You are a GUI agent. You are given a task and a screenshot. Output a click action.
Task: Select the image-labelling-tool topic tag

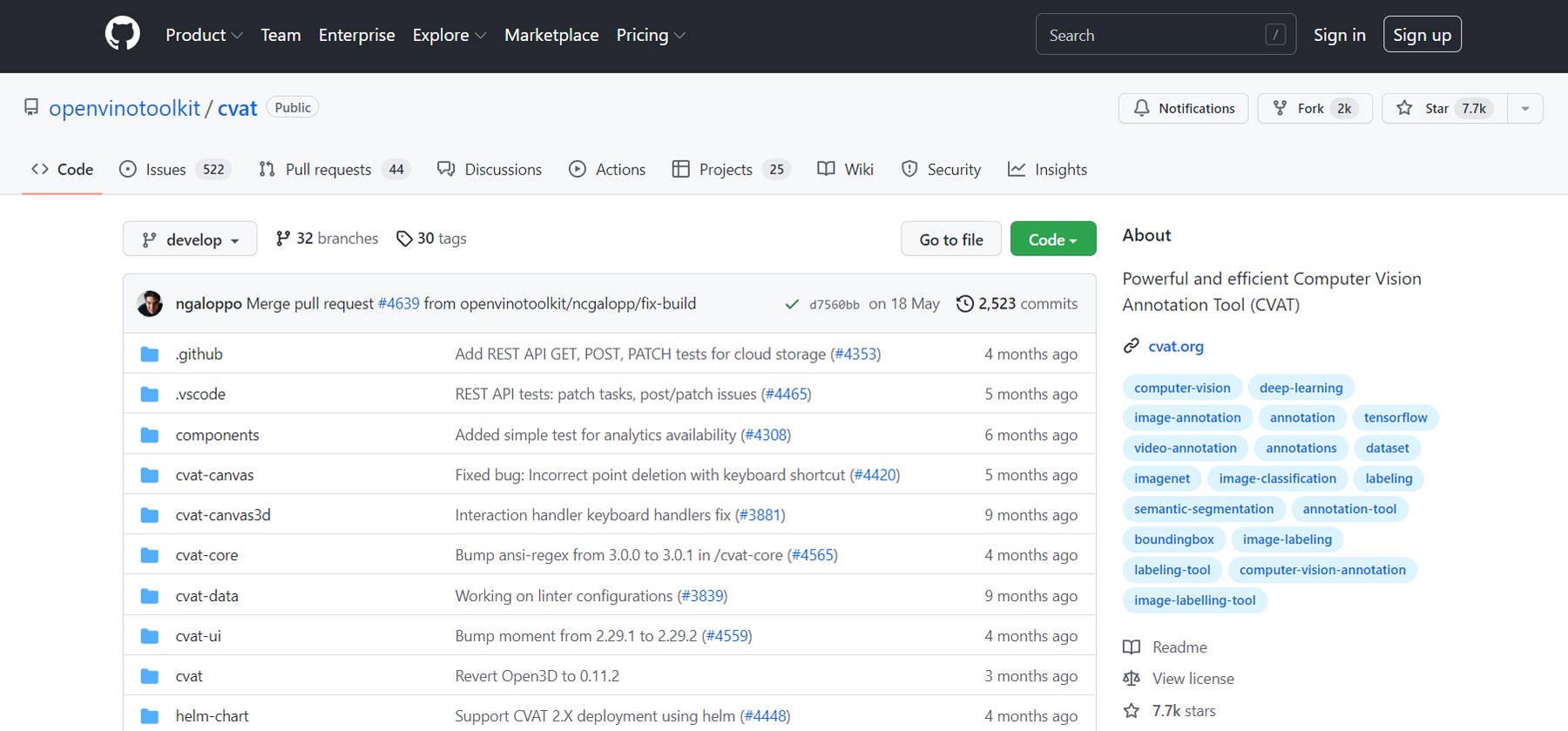pyautogui.click(x=1195, y=600)
